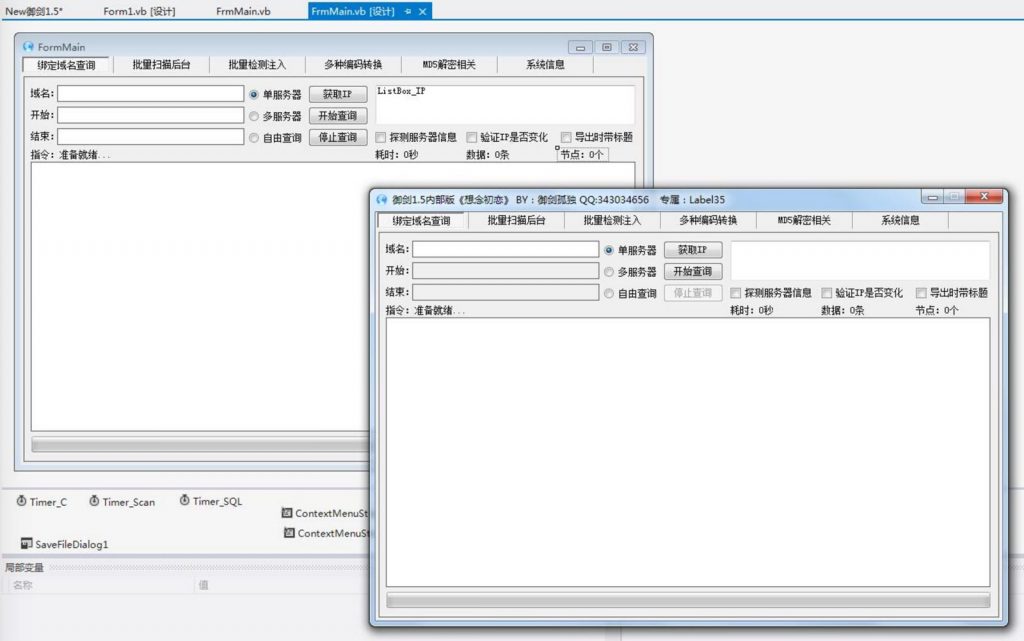Choose 自由查询 radio in the running 御剑 window
Screen dimensions: 1024x641
(609, 294)
